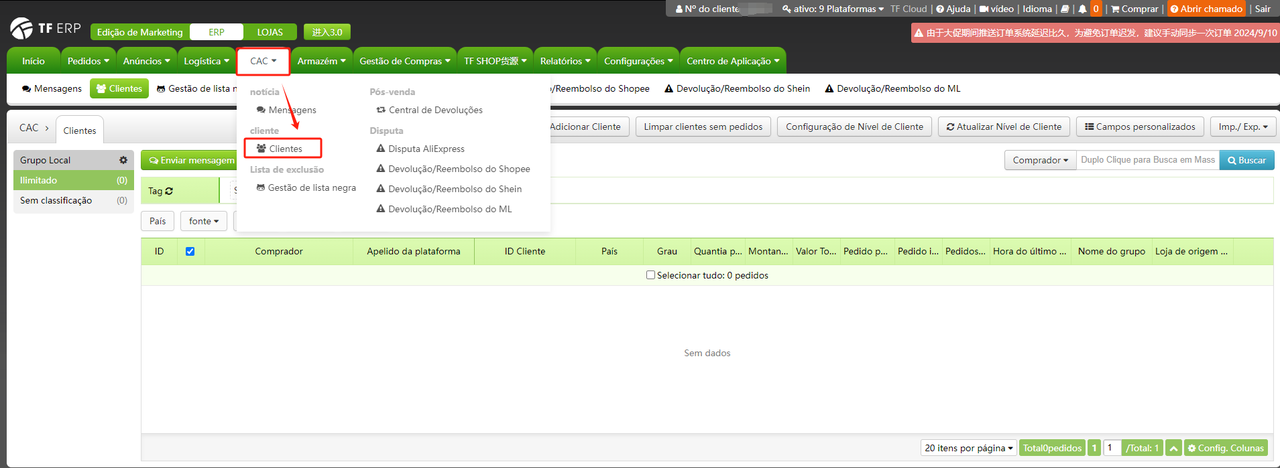
Task: Refresh tags with the Tag reload icon
Action: coord(169,190)
